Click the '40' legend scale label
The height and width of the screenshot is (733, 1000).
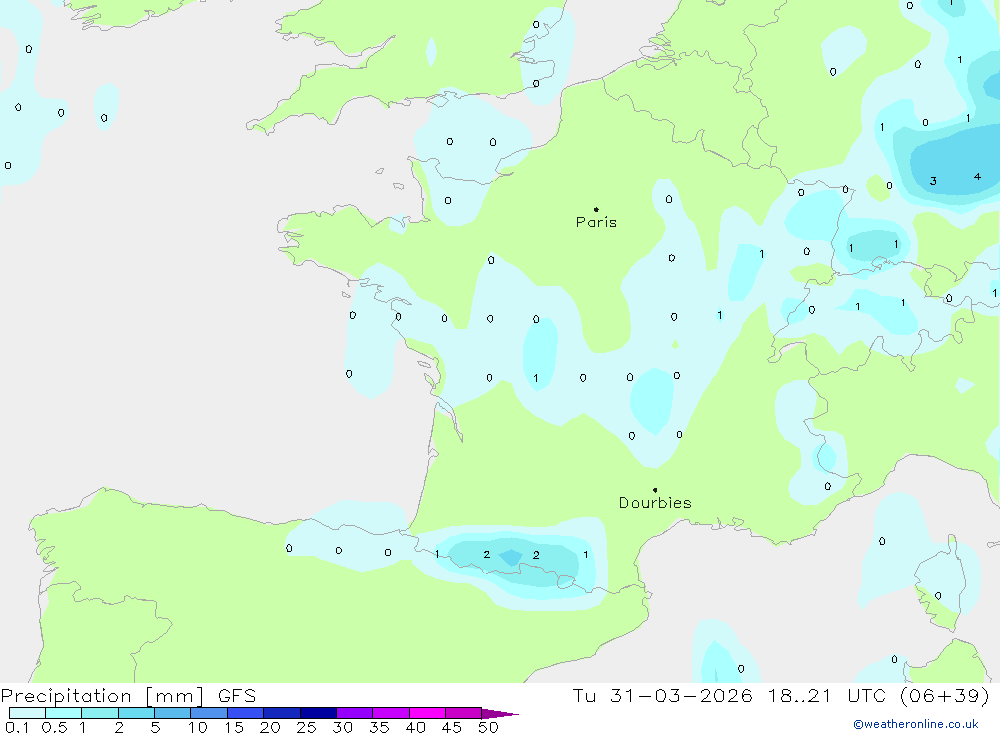pyautogui.click(x=415, y=727)
